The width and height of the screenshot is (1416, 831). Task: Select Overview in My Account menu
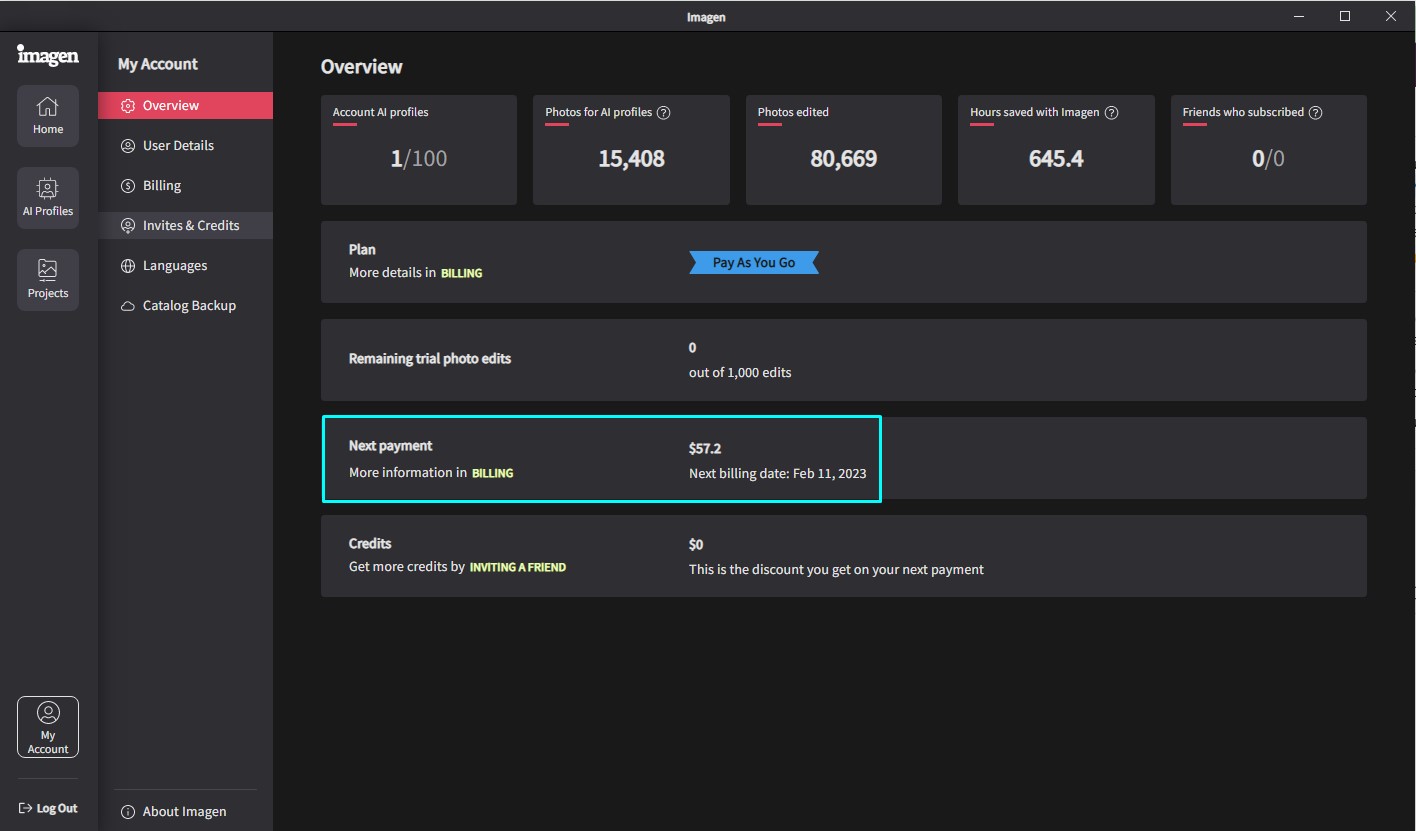[185, 105]
